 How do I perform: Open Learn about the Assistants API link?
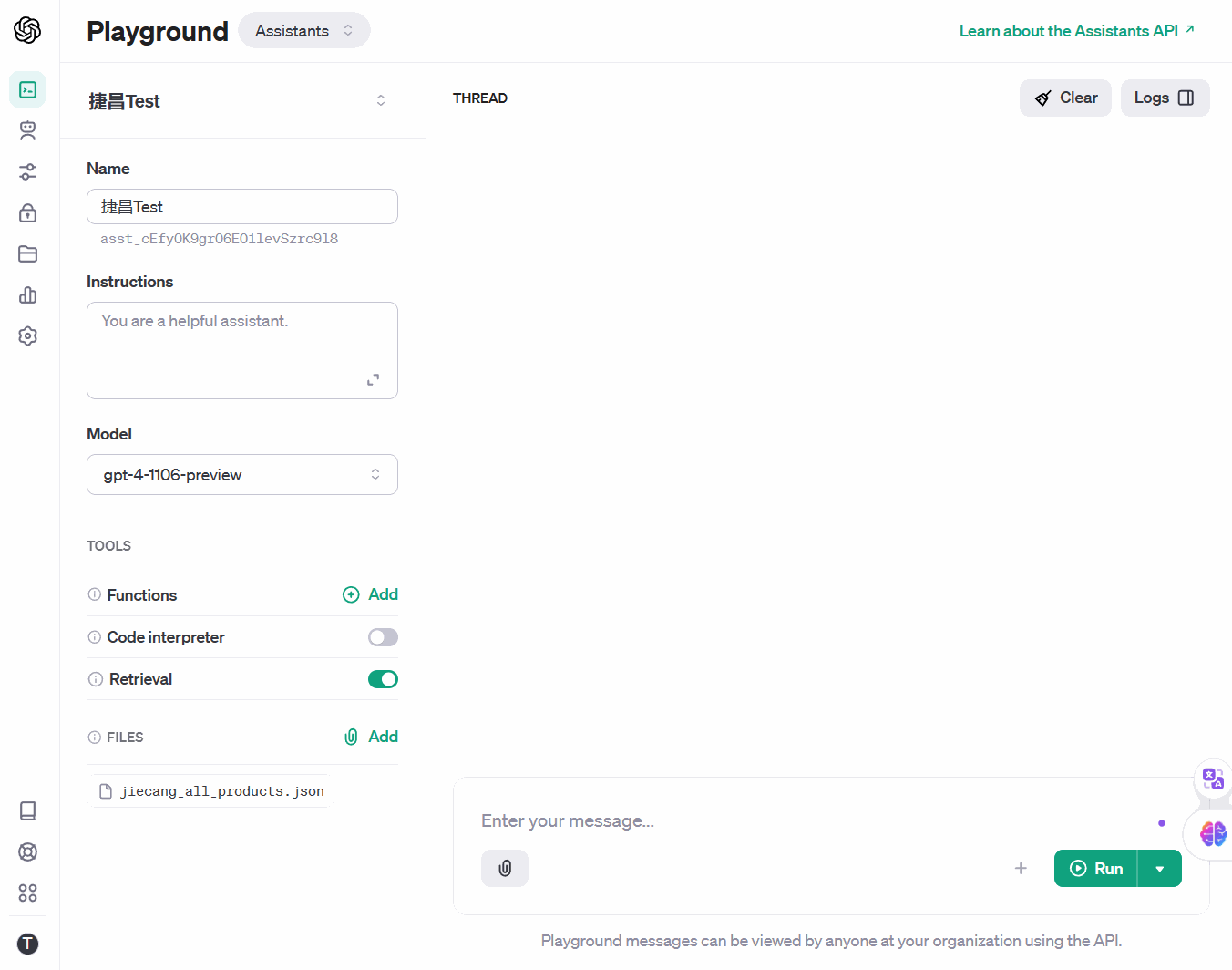[x=1077, y=30]
